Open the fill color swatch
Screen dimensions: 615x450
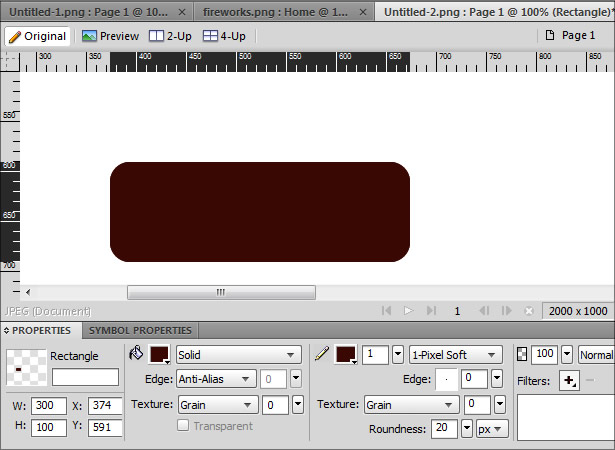160,355
